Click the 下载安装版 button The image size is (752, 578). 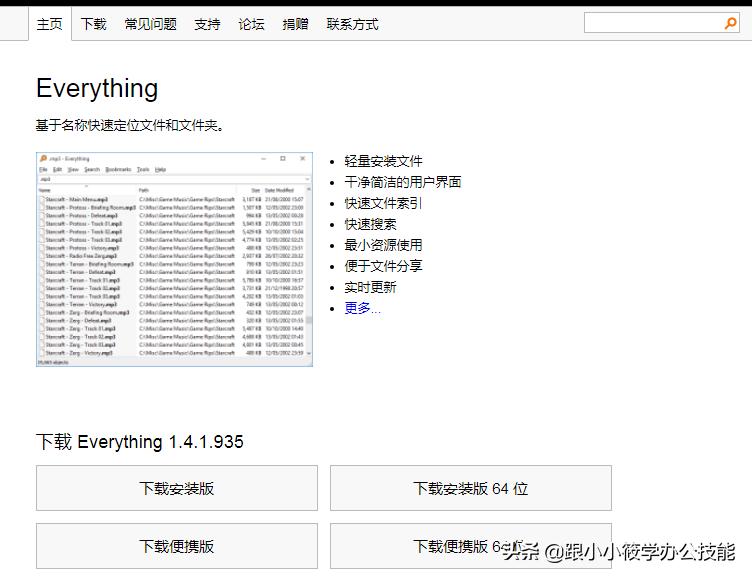pos(176,488)
